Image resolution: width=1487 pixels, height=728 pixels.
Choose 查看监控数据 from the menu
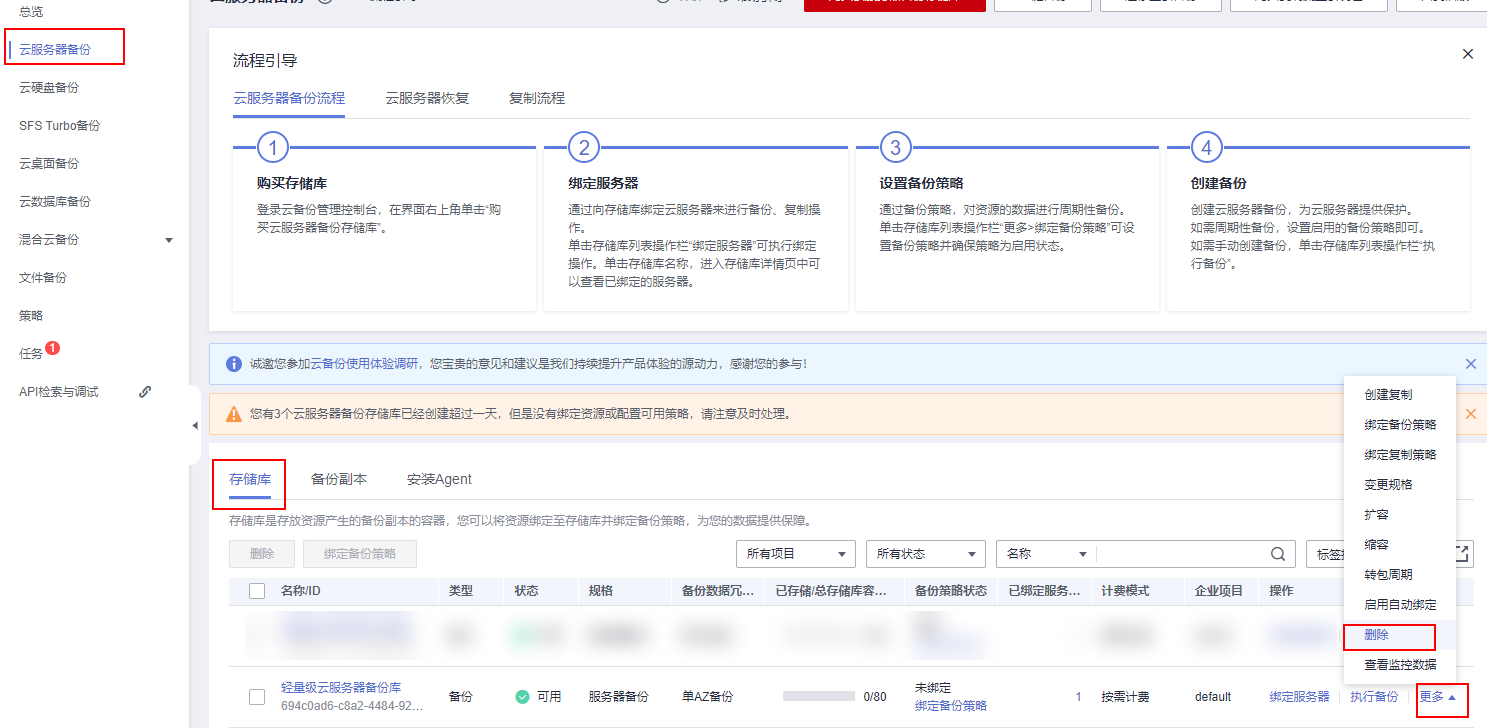(x=1400, y=665)
